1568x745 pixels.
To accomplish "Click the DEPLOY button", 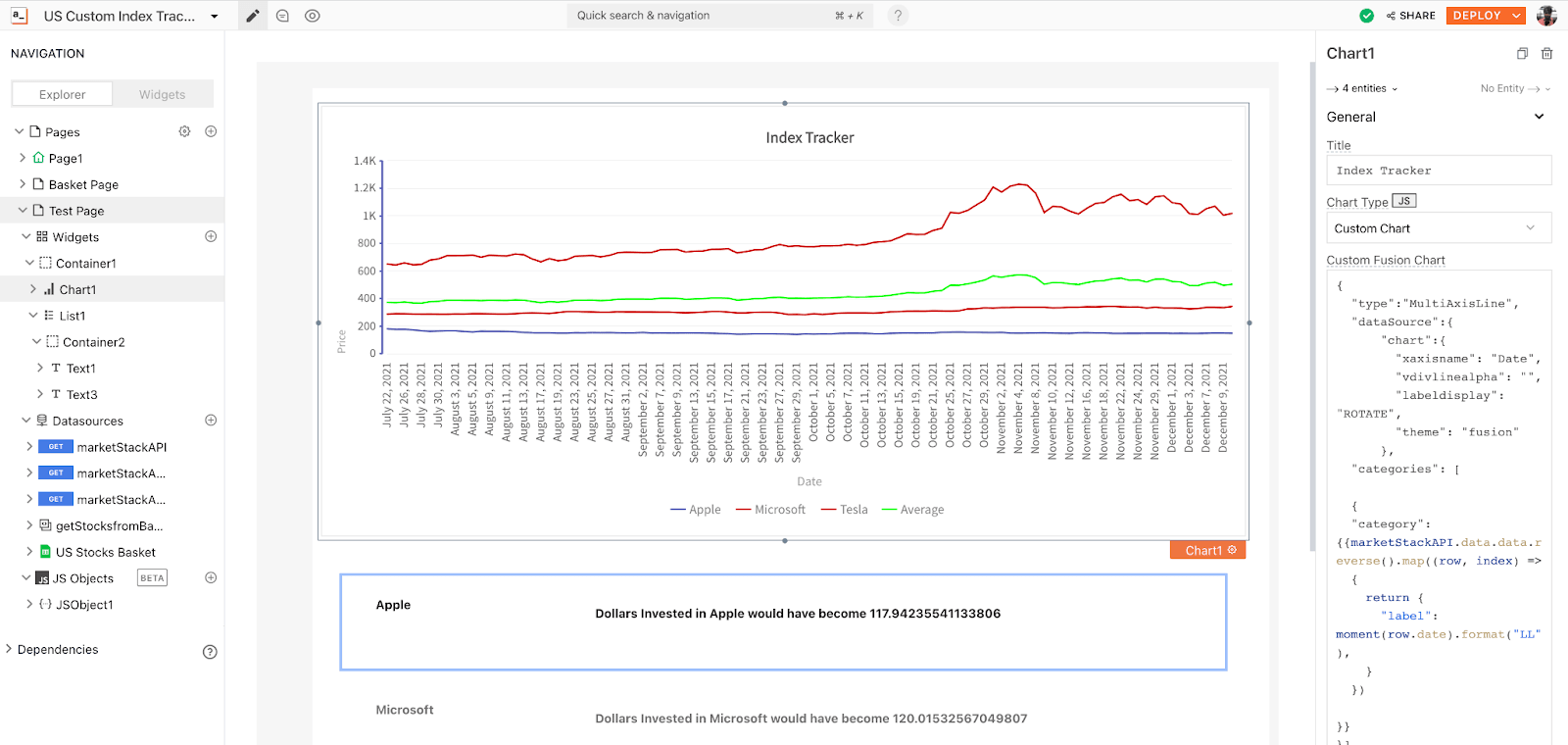I will [x=1477, y=16].
